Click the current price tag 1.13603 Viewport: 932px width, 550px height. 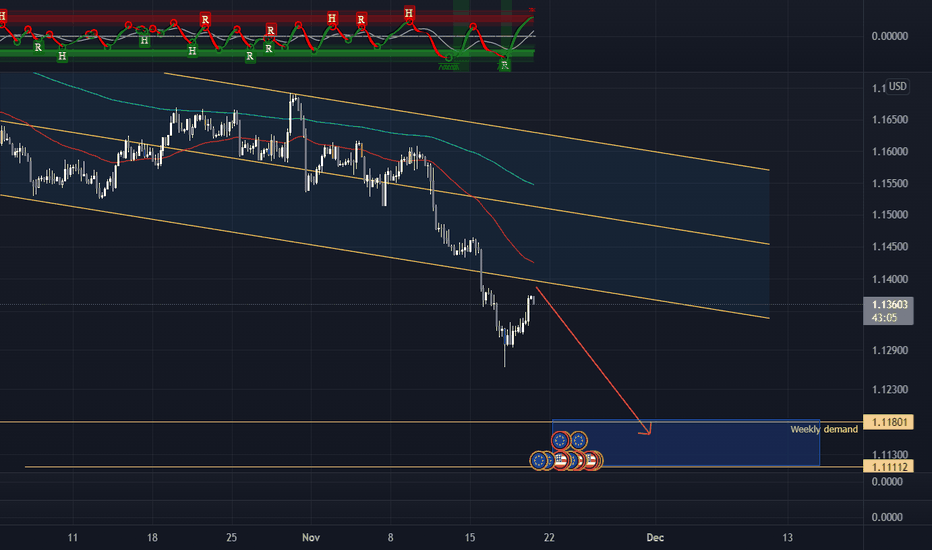click(888, 304)
